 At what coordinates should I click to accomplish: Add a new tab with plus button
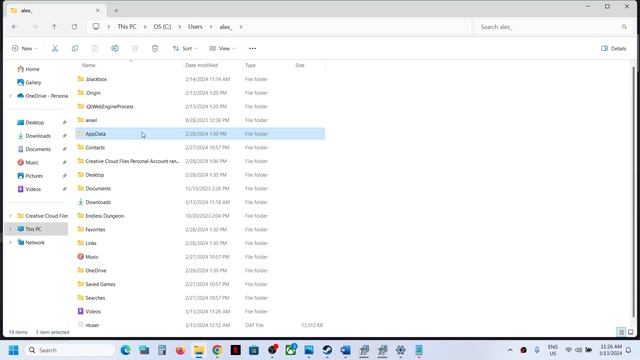click(116, 11)
